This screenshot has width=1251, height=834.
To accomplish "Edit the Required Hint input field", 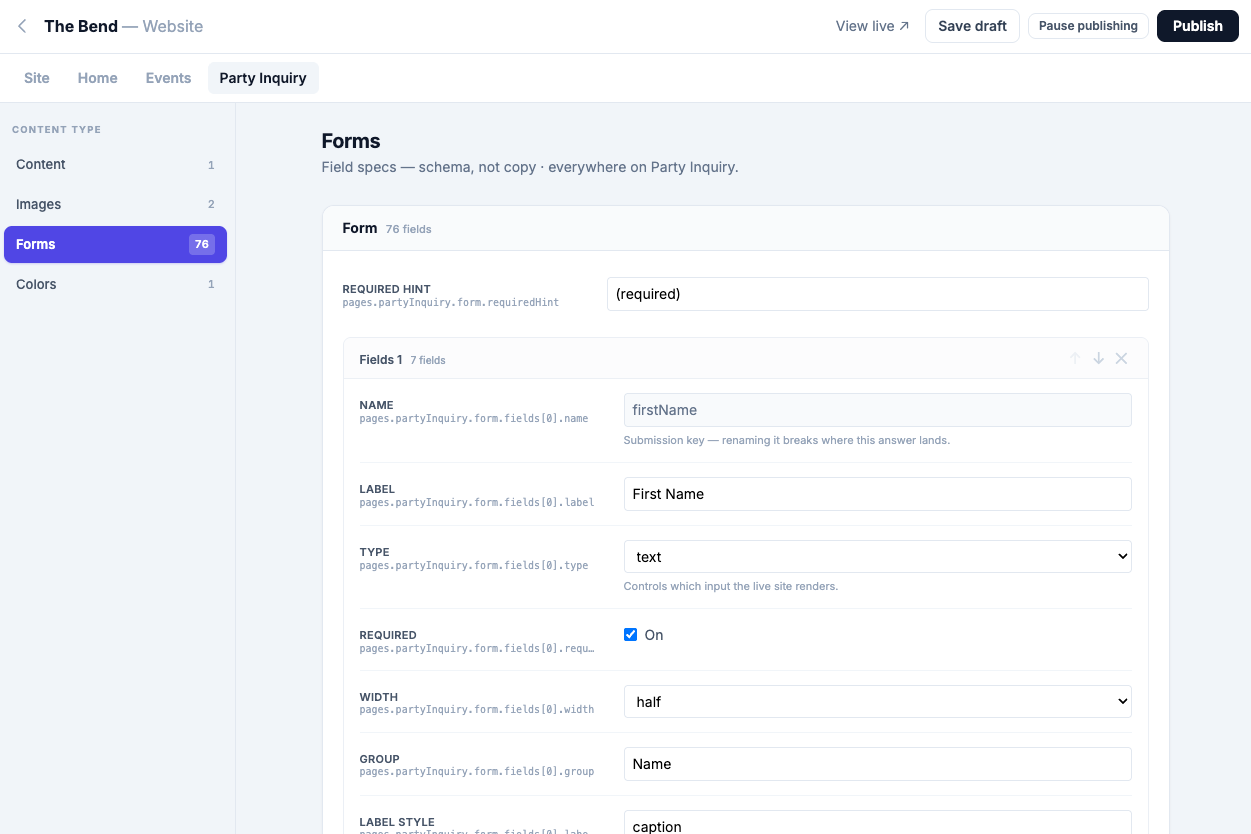I will point(877,294).
